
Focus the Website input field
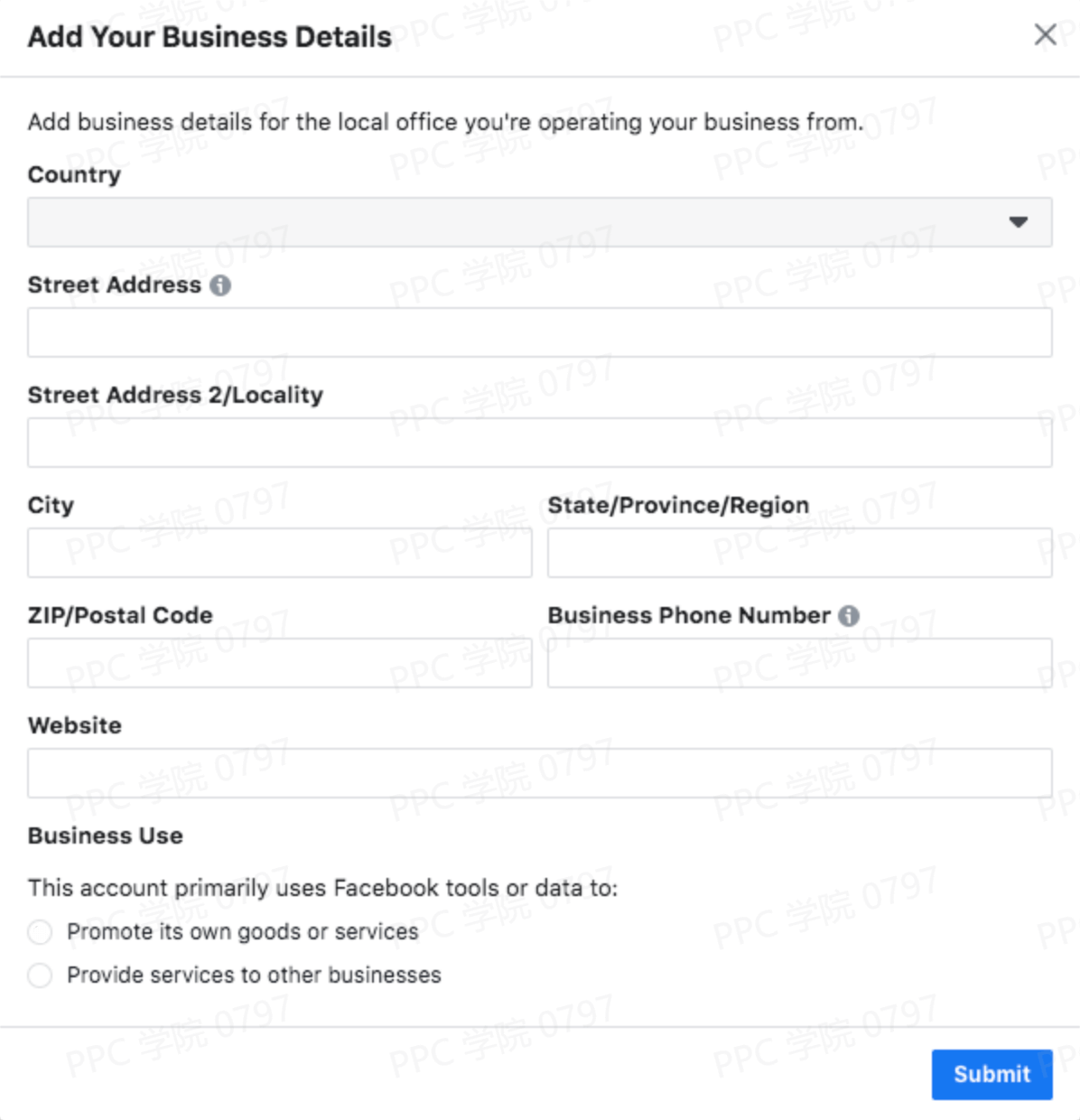click(539, 773)
